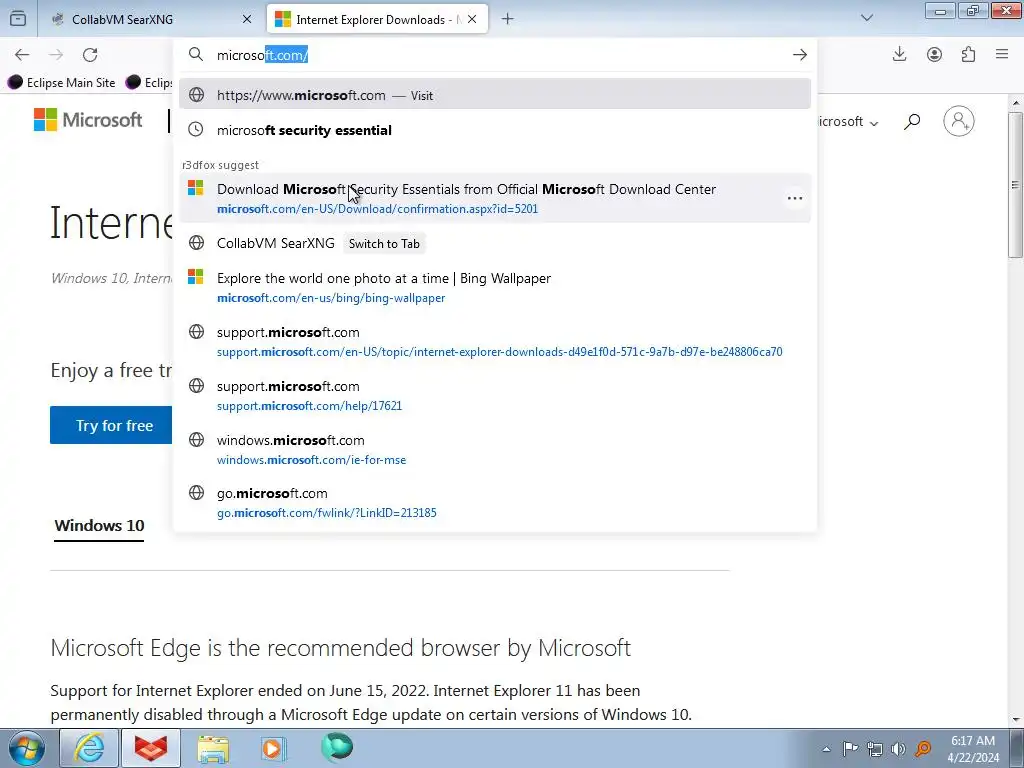This screenshot has width=1024, height=768.
Task: Show hidden system tray icons
Action: coord(826,749)
